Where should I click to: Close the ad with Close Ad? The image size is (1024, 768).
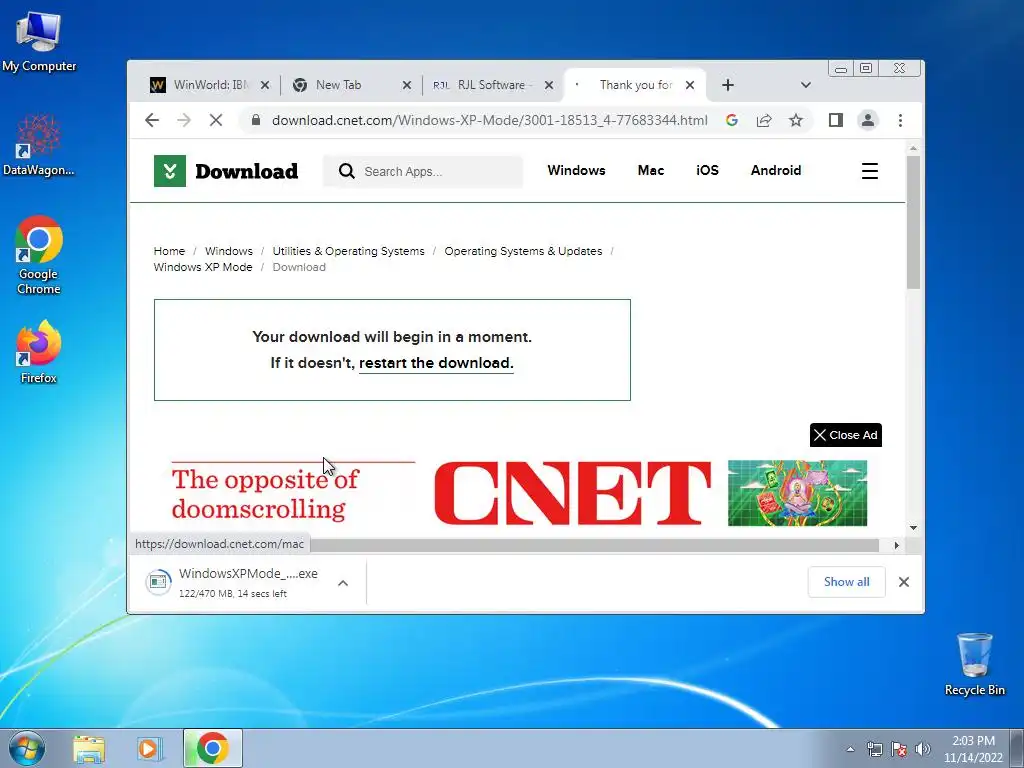click(846, 435)
